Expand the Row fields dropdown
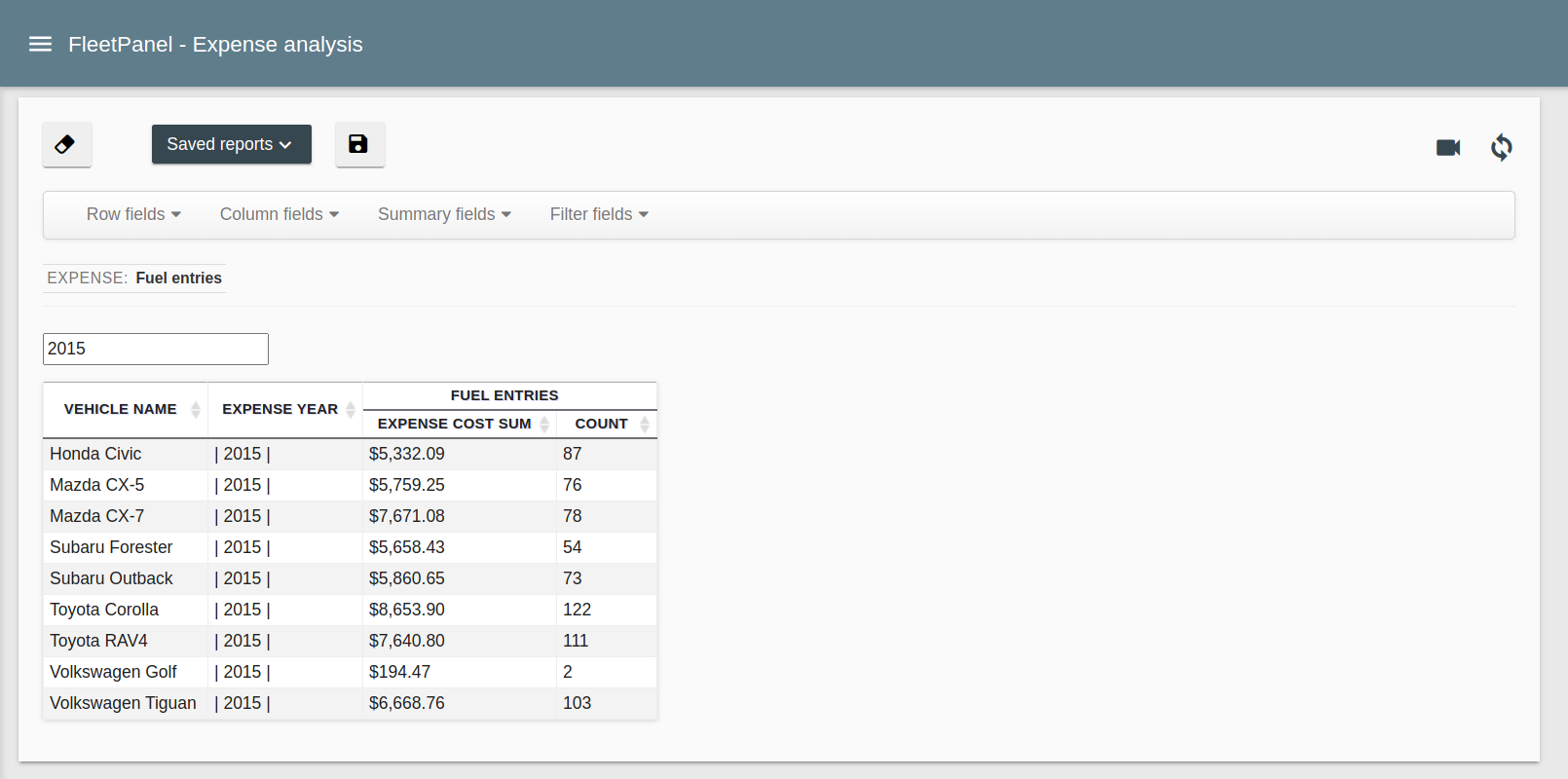Screen dimensions: 1568x779 pyautogui.click(x=133, y=214)
